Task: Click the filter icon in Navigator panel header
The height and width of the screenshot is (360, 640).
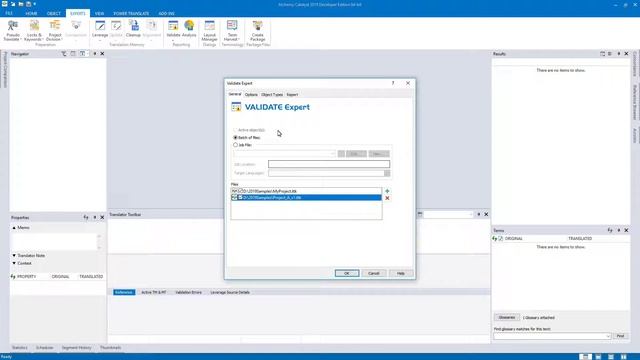Action: click(64, 54)
